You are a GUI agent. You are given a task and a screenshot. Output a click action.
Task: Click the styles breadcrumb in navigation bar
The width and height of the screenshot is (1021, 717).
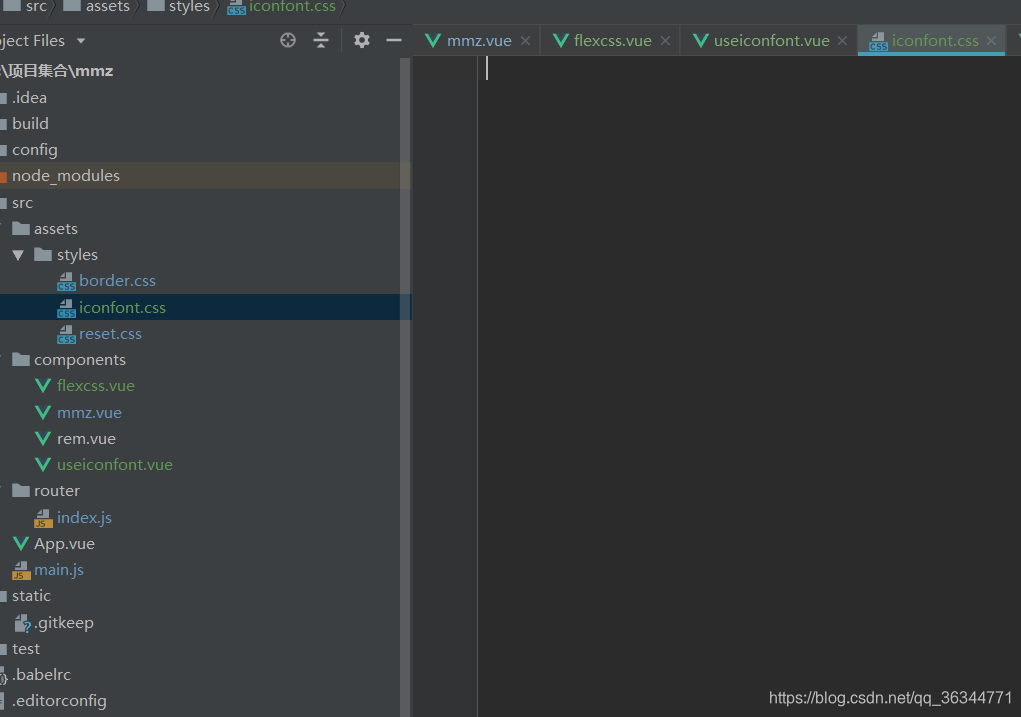[x=189, y=7]
